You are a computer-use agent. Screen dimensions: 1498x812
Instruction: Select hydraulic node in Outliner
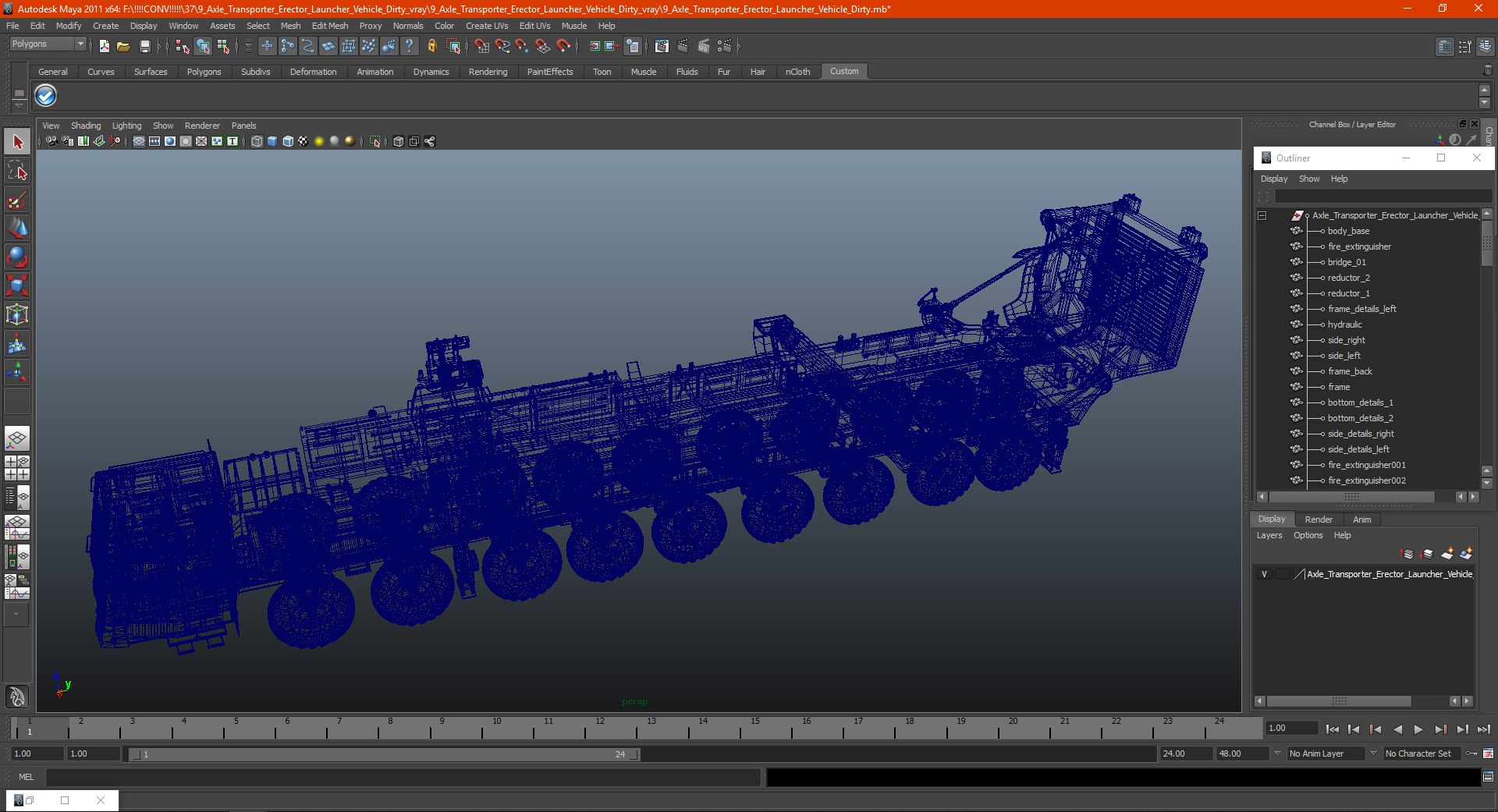click(1345, 324)
